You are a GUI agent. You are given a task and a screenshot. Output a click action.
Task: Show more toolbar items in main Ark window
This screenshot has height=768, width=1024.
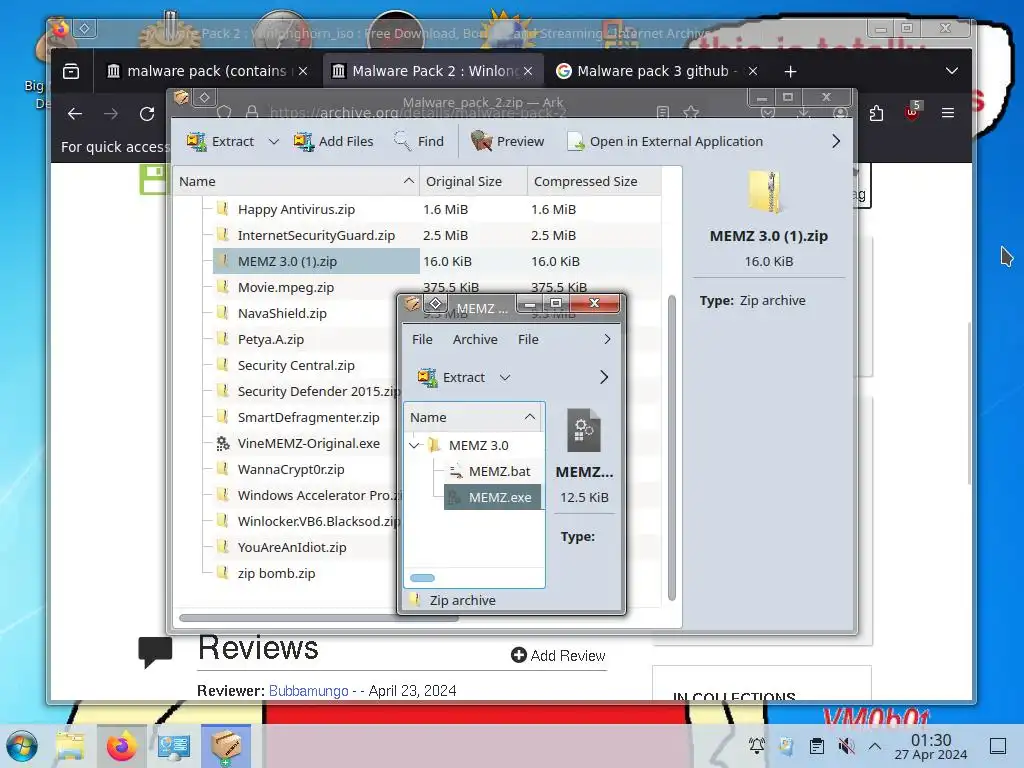[x=836, y=141]
